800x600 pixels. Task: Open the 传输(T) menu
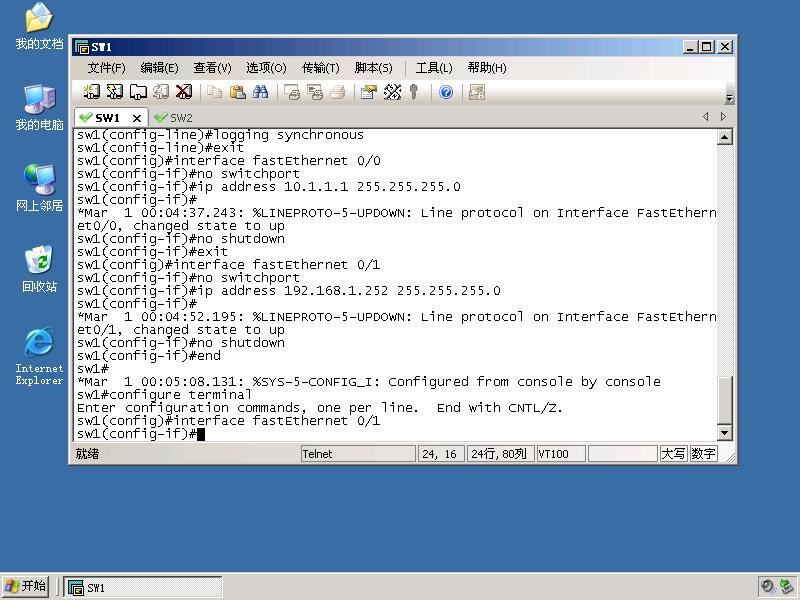coord(320,68)
